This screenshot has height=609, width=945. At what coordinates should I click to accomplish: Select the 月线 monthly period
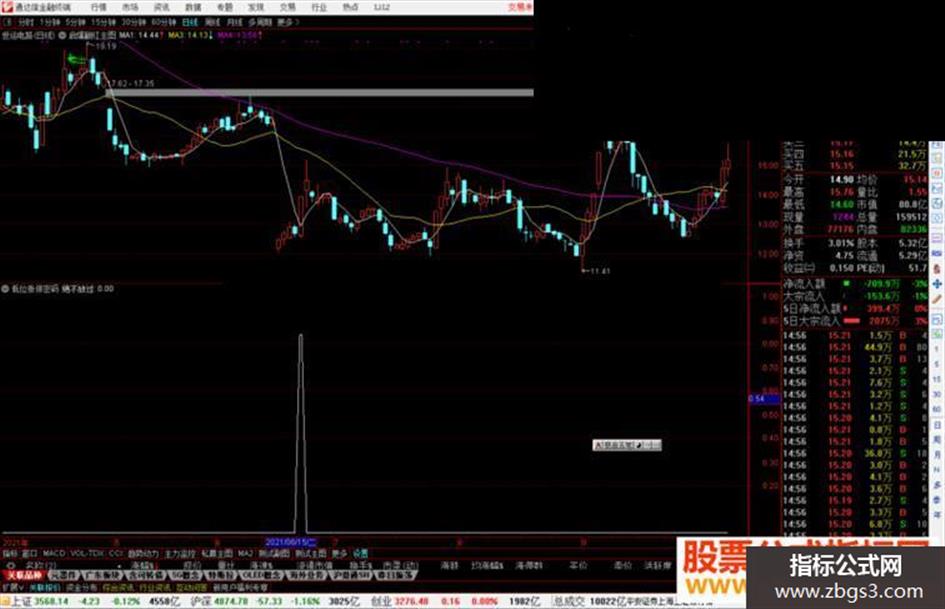[x=234, y=22]
